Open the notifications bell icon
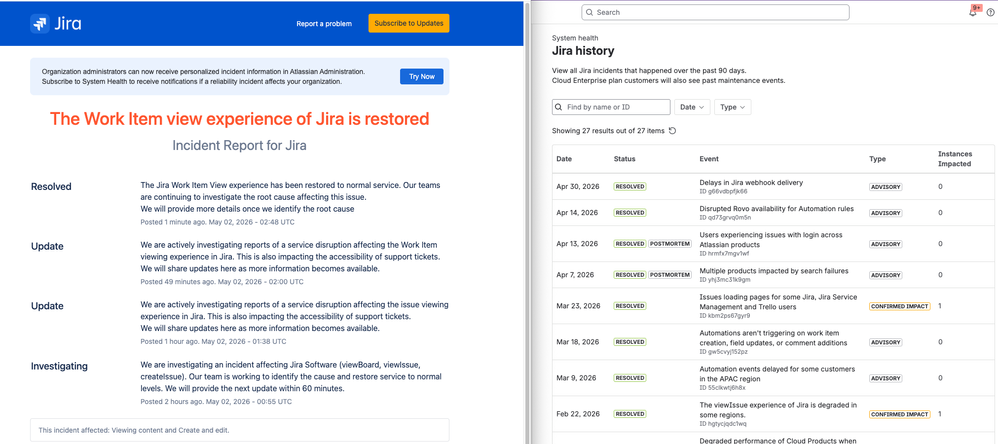The image size is (998, 444). [x=973, y=12]
